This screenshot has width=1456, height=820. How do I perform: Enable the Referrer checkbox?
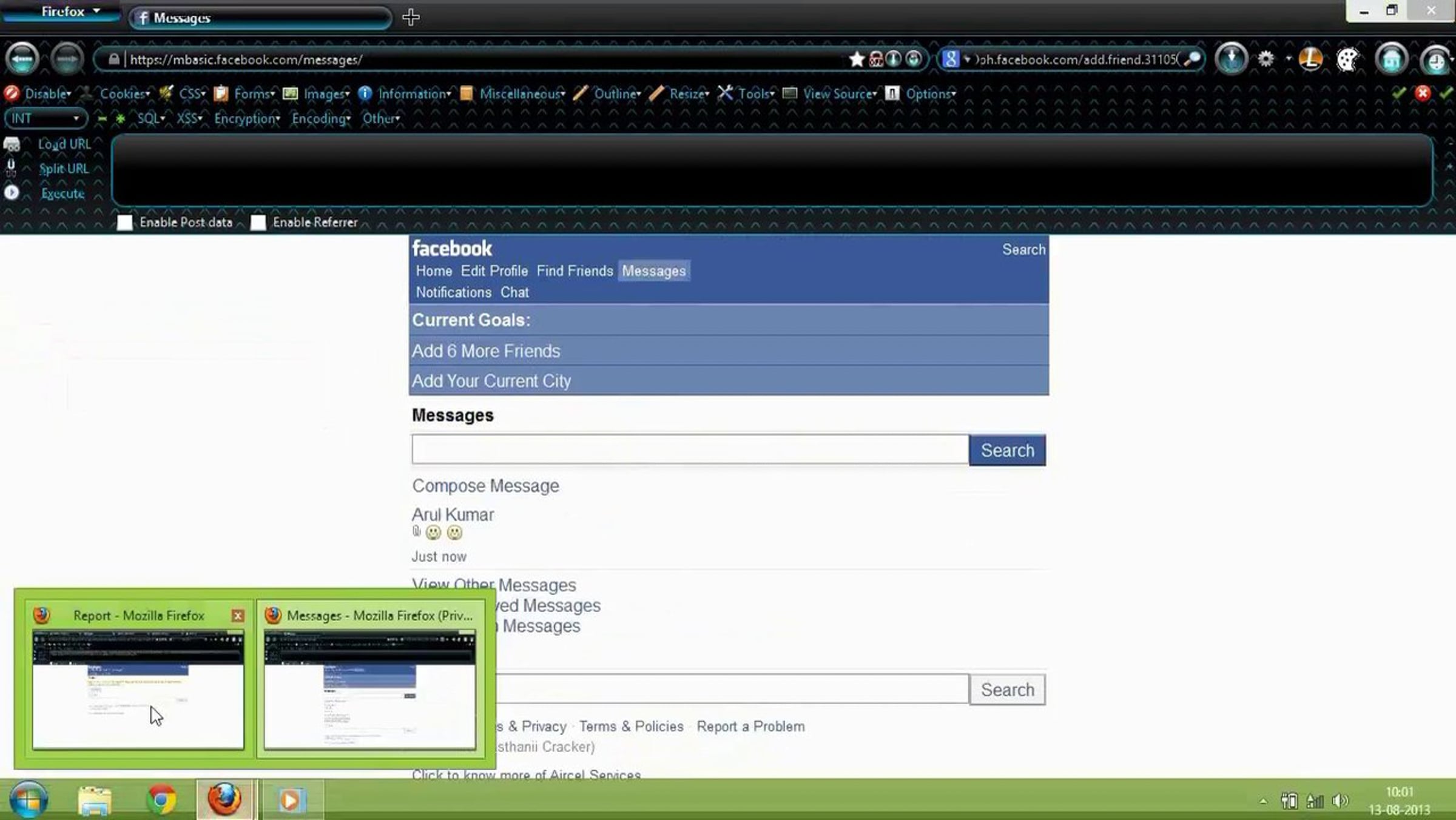258,223
